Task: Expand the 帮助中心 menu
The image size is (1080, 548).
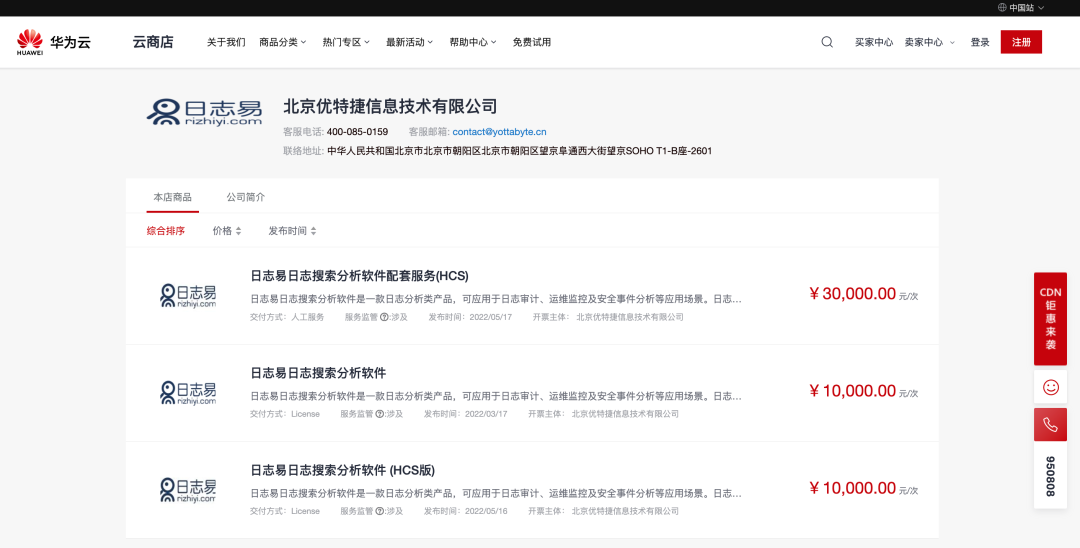Action: tap(472, 42)
